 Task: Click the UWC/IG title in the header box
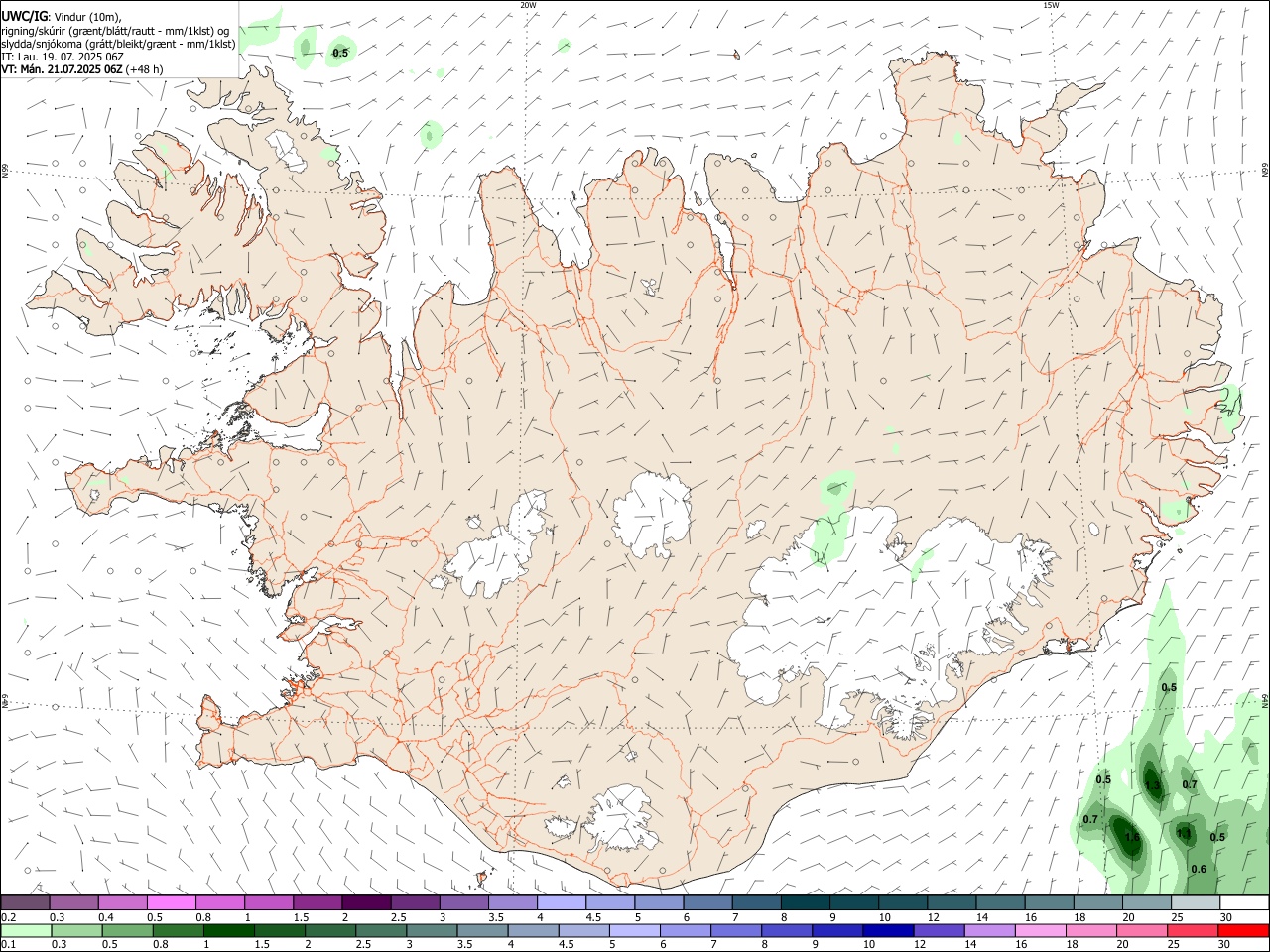25,16
